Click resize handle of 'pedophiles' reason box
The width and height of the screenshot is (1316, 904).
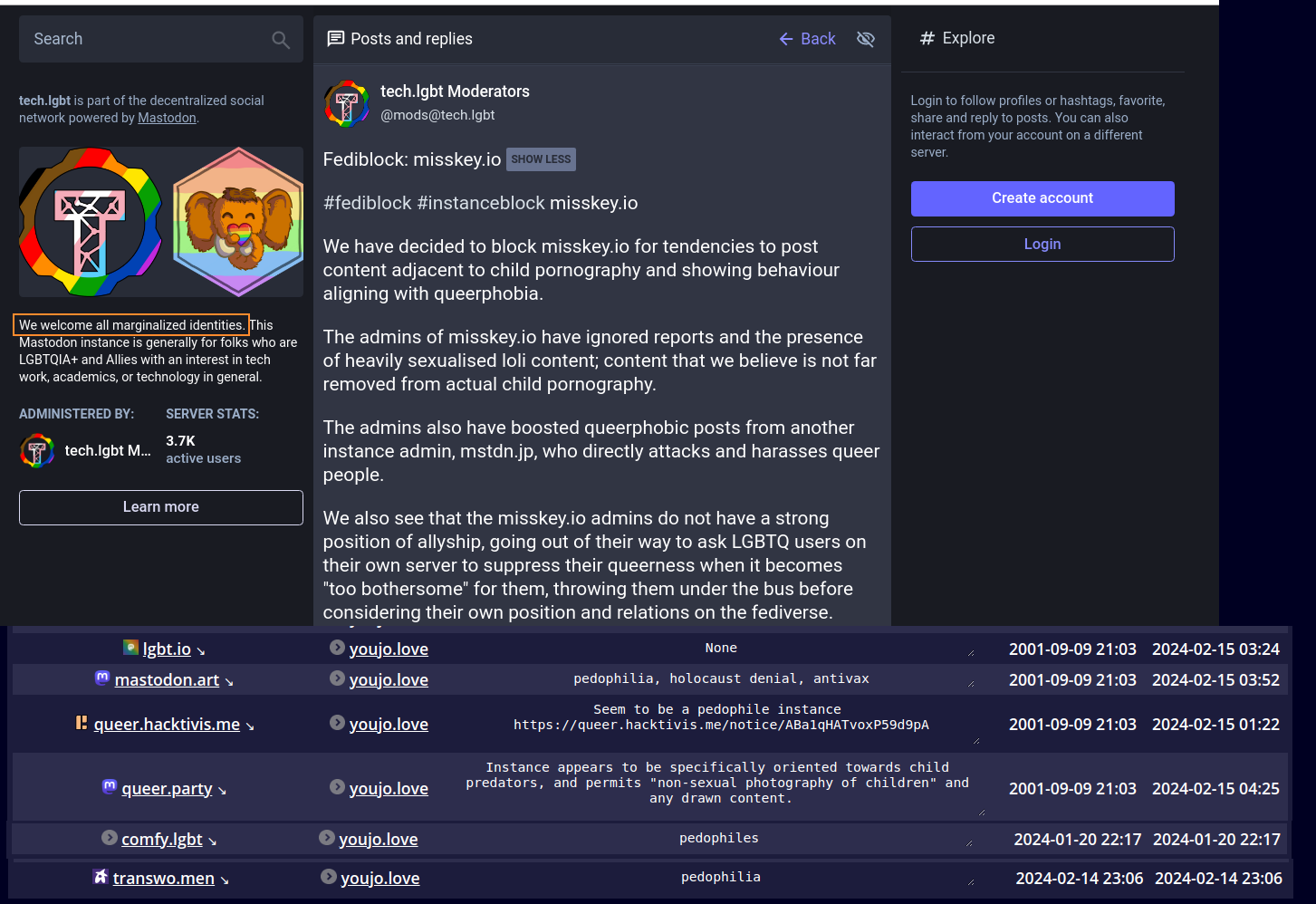point(969,842)
